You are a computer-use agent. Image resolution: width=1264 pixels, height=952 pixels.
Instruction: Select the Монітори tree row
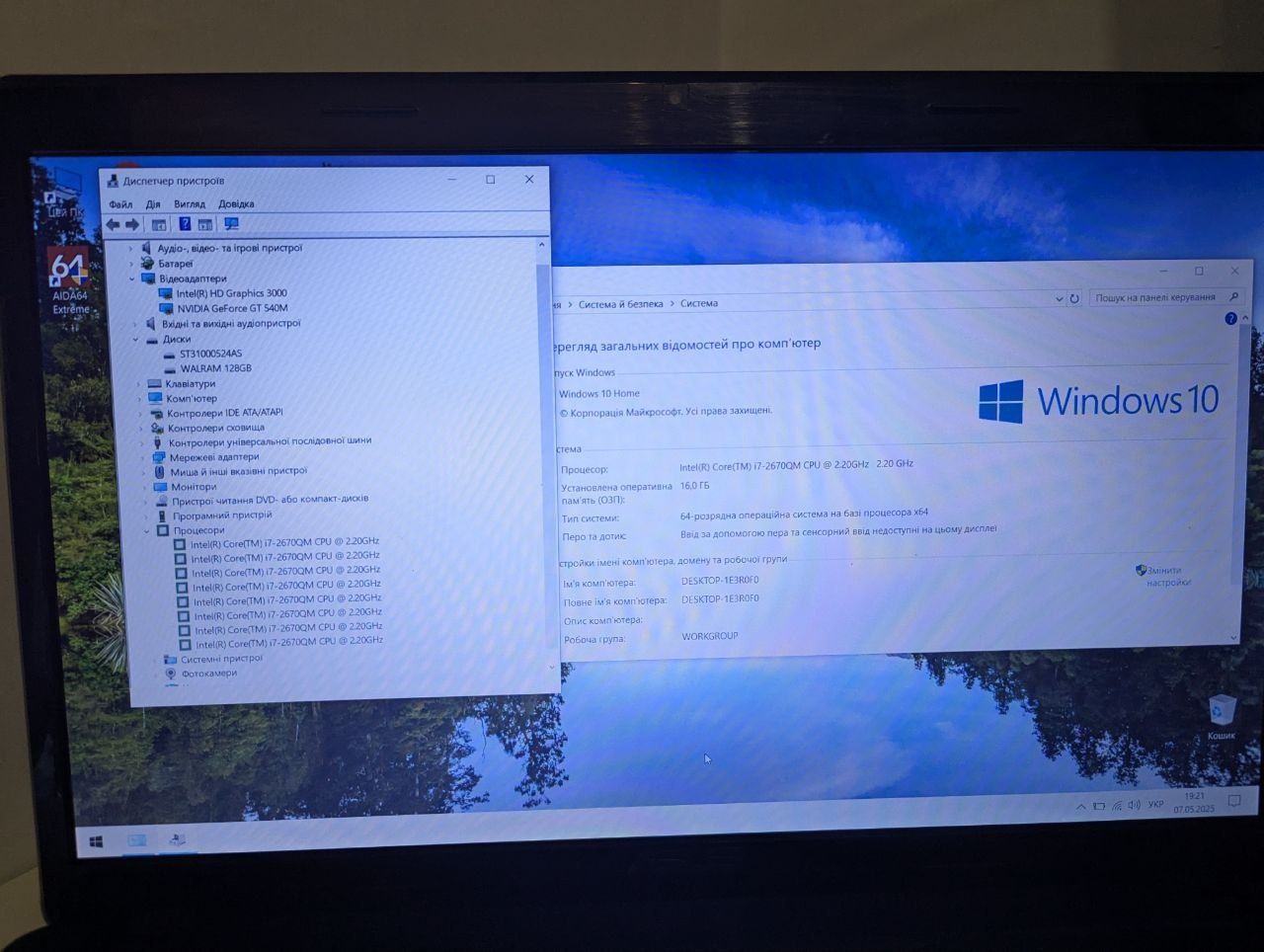click(x=185, y=487)
